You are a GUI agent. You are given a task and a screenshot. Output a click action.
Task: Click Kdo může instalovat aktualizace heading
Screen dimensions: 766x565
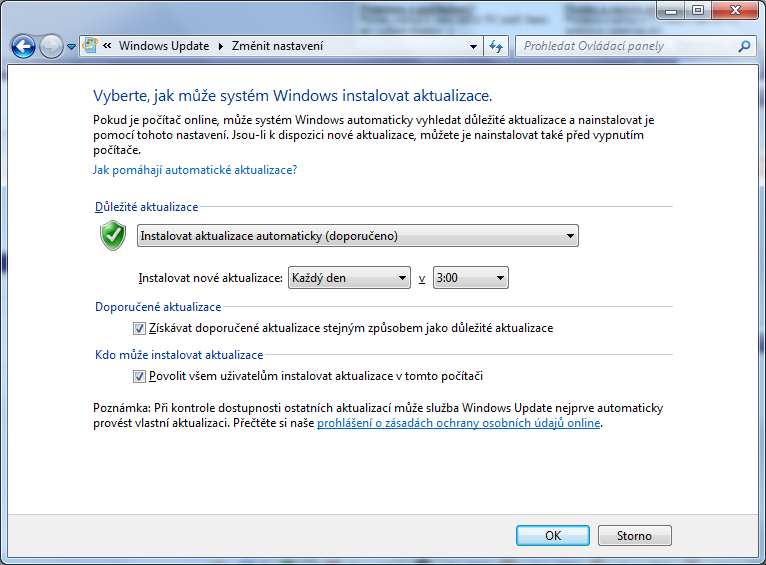click(x=179, y=355)
